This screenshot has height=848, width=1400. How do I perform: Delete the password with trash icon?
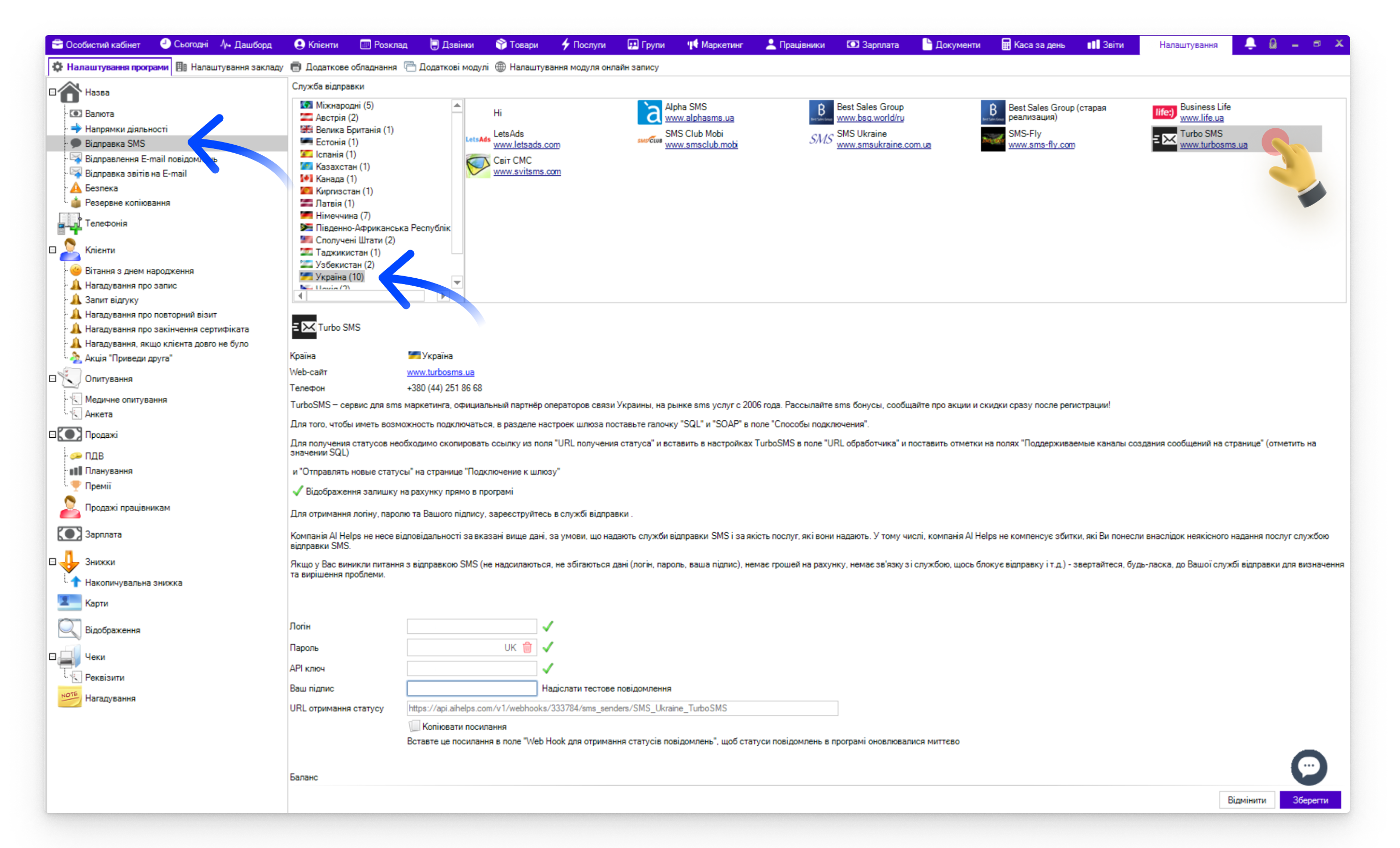coord(527,648)
